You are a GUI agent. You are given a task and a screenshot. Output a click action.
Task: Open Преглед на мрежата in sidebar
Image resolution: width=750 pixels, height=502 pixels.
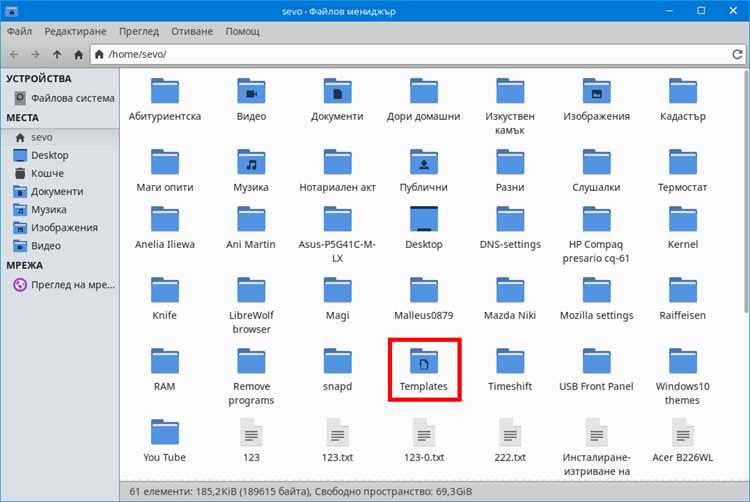[60, 285]
